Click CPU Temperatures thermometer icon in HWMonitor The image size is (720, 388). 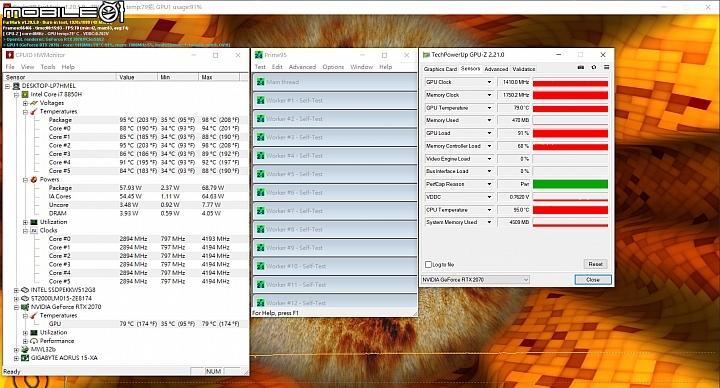(x=34, y=112)
